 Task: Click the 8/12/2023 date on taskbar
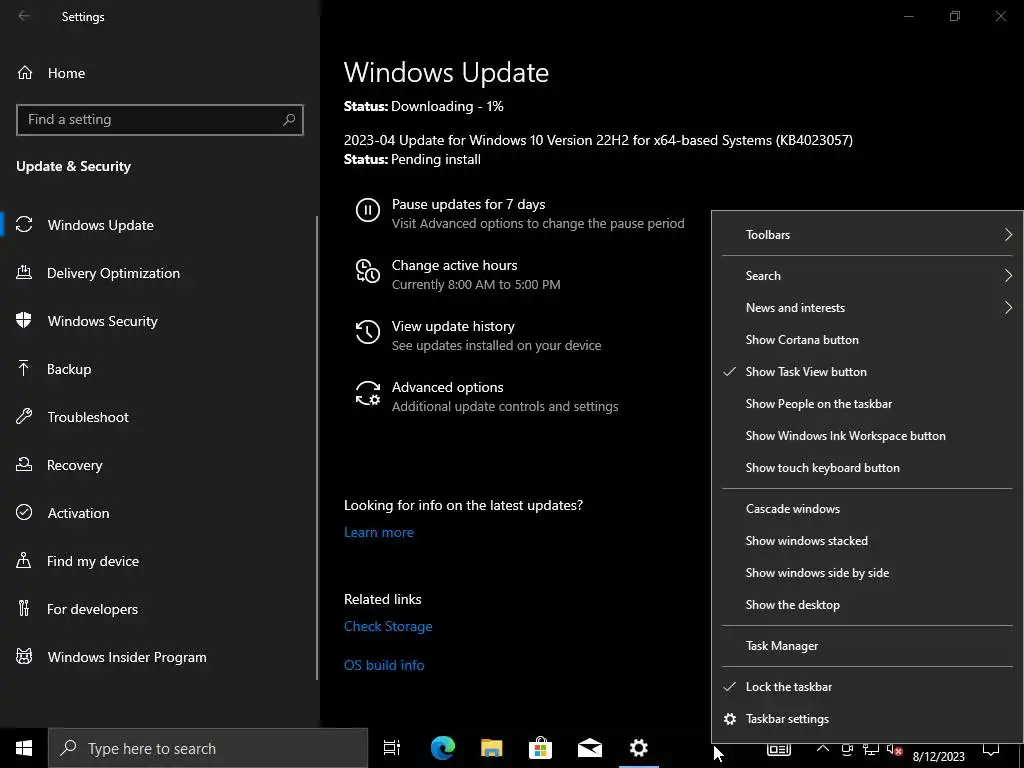(938, 756)
